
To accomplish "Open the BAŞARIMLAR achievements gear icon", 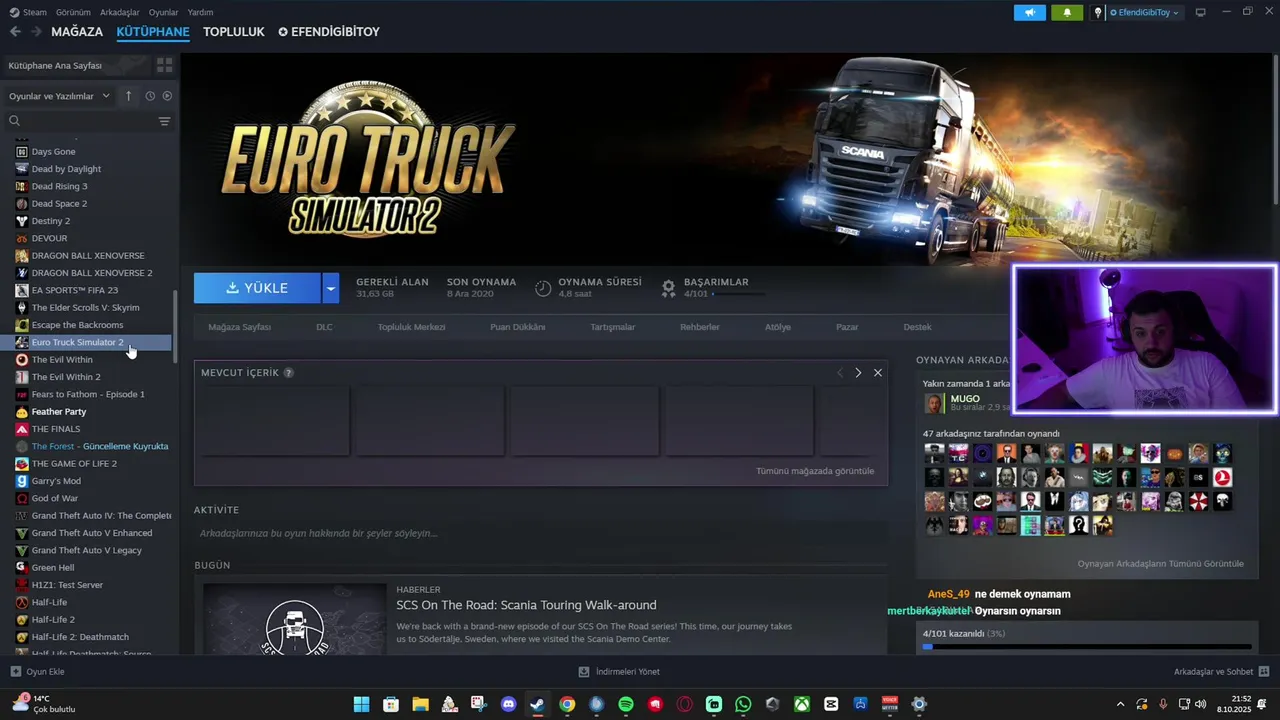I will [x=668, y=288].
